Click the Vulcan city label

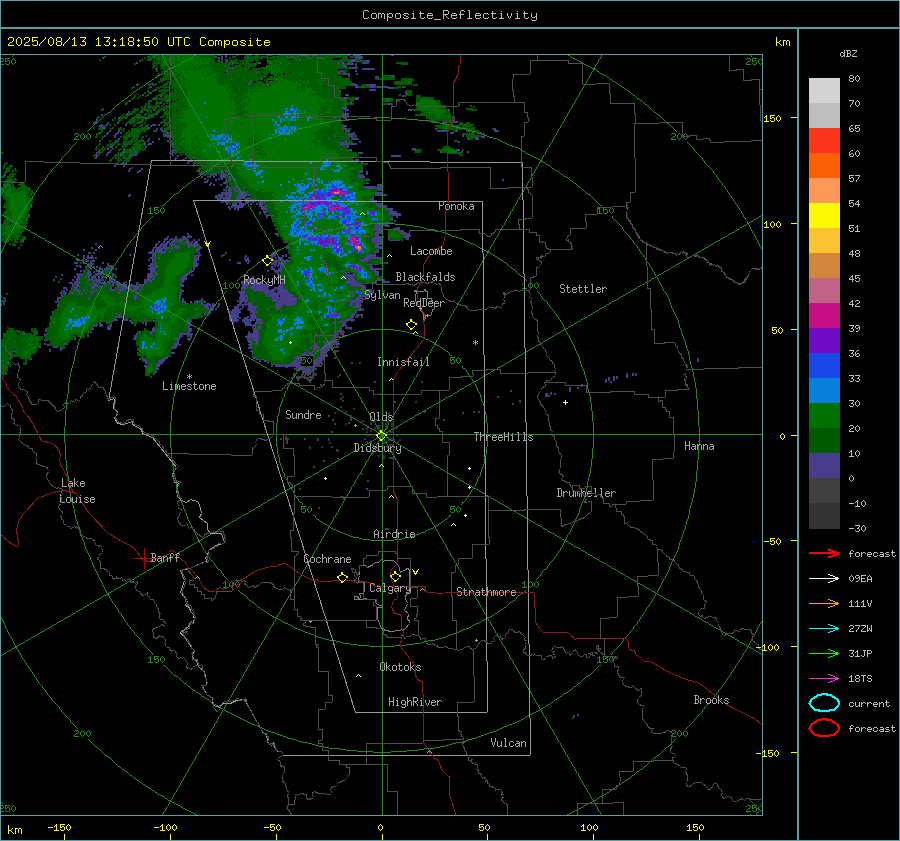click(508, 743)
